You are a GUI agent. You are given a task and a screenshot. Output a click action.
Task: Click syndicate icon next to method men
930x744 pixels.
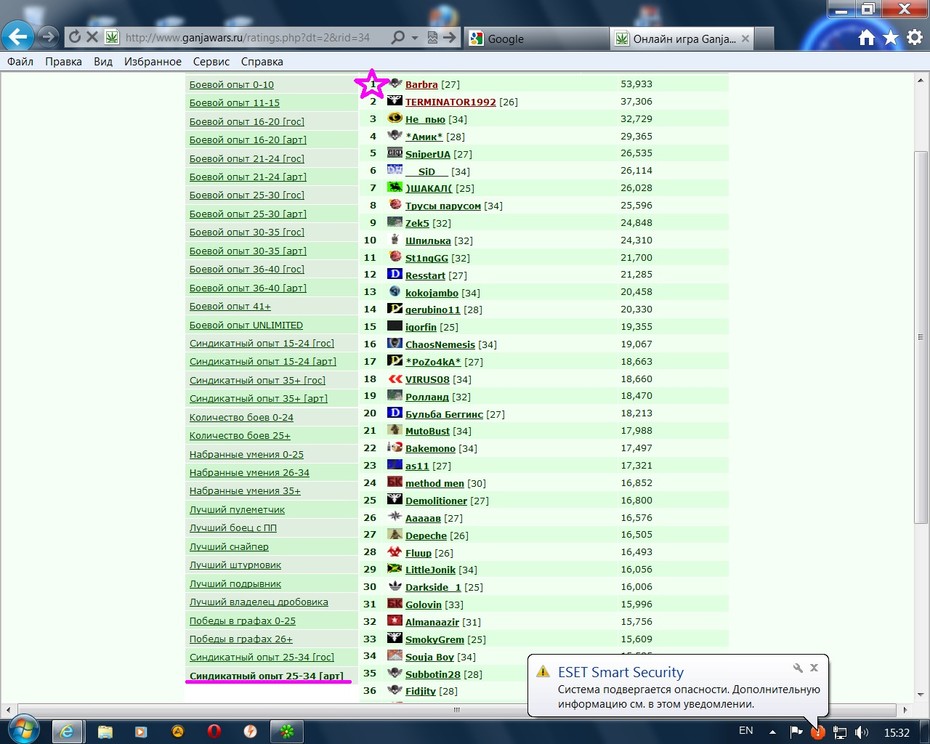394,482
